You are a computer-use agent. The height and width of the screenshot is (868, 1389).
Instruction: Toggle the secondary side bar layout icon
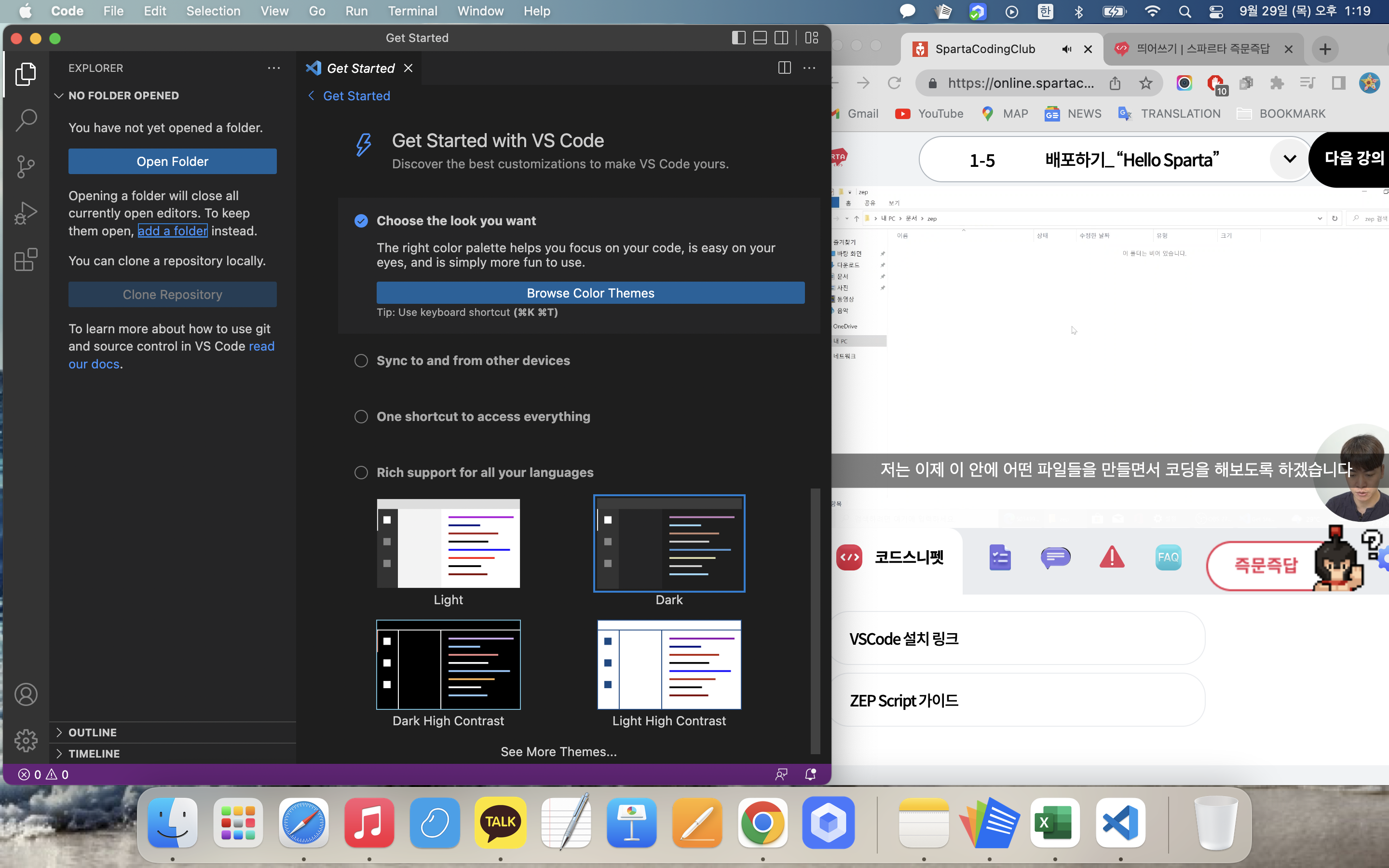point(781,38)
